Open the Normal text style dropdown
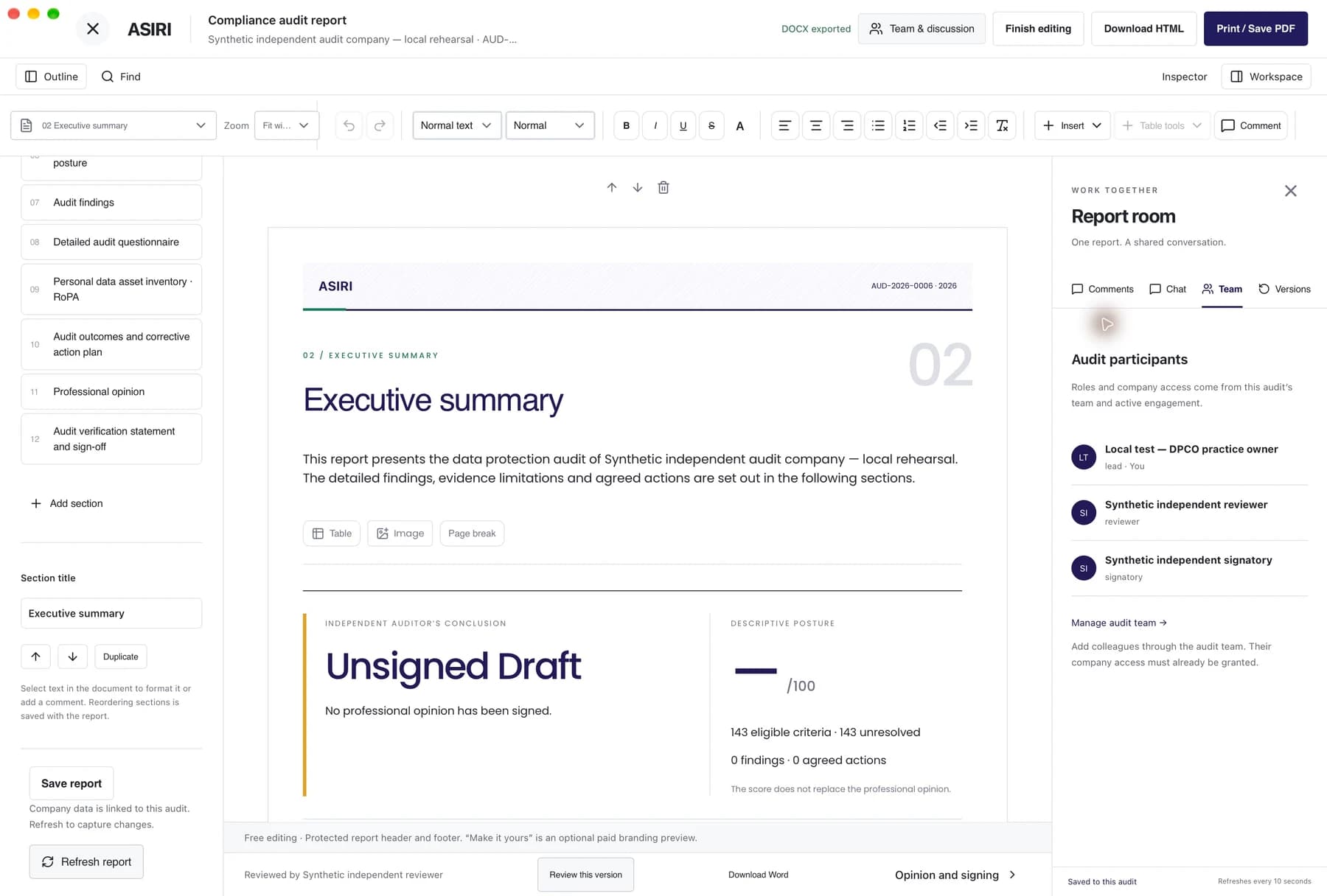The height and width of the screenshot is (896, 1327). (457, 125)
